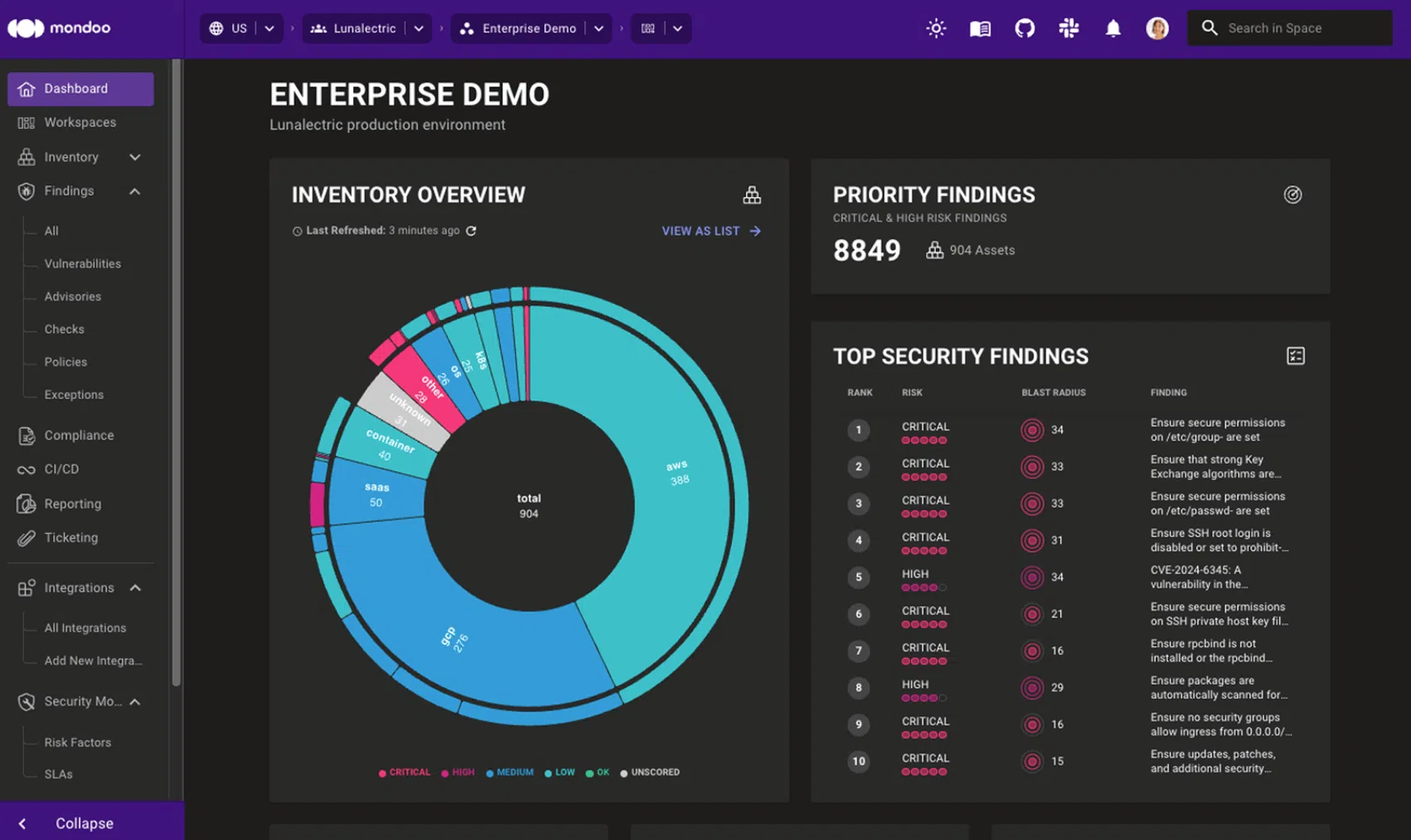The image size is (1411, 840).
Task: Collapse the Findings sidebar section
Action: click(x=135, y=191)
